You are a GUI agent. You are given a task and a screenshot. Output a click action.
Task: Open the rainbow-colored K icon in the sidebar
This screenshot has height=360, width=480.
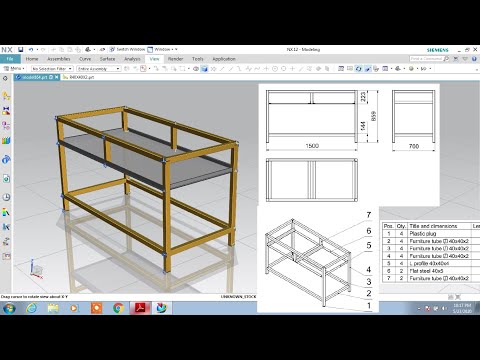pos(6,212)
